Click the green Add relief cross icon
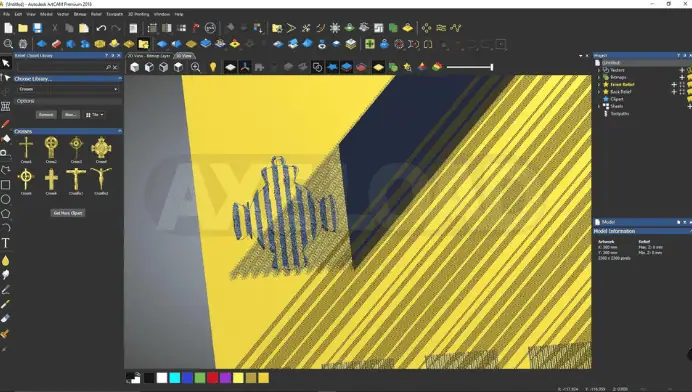 370,44
